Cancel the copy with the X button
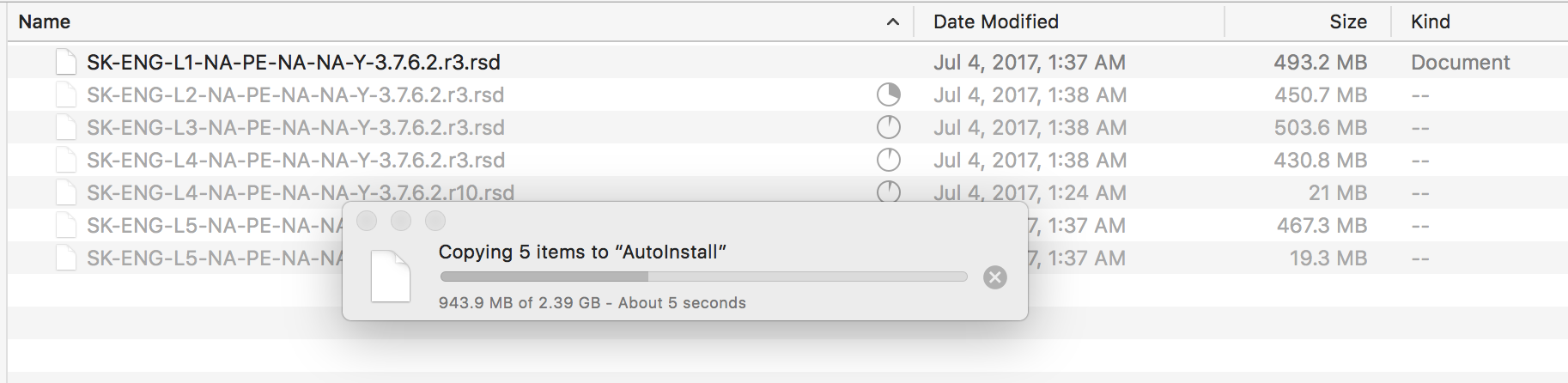Screen dimensions: 1568x383 pyautogui.click(x=994, y=277)
